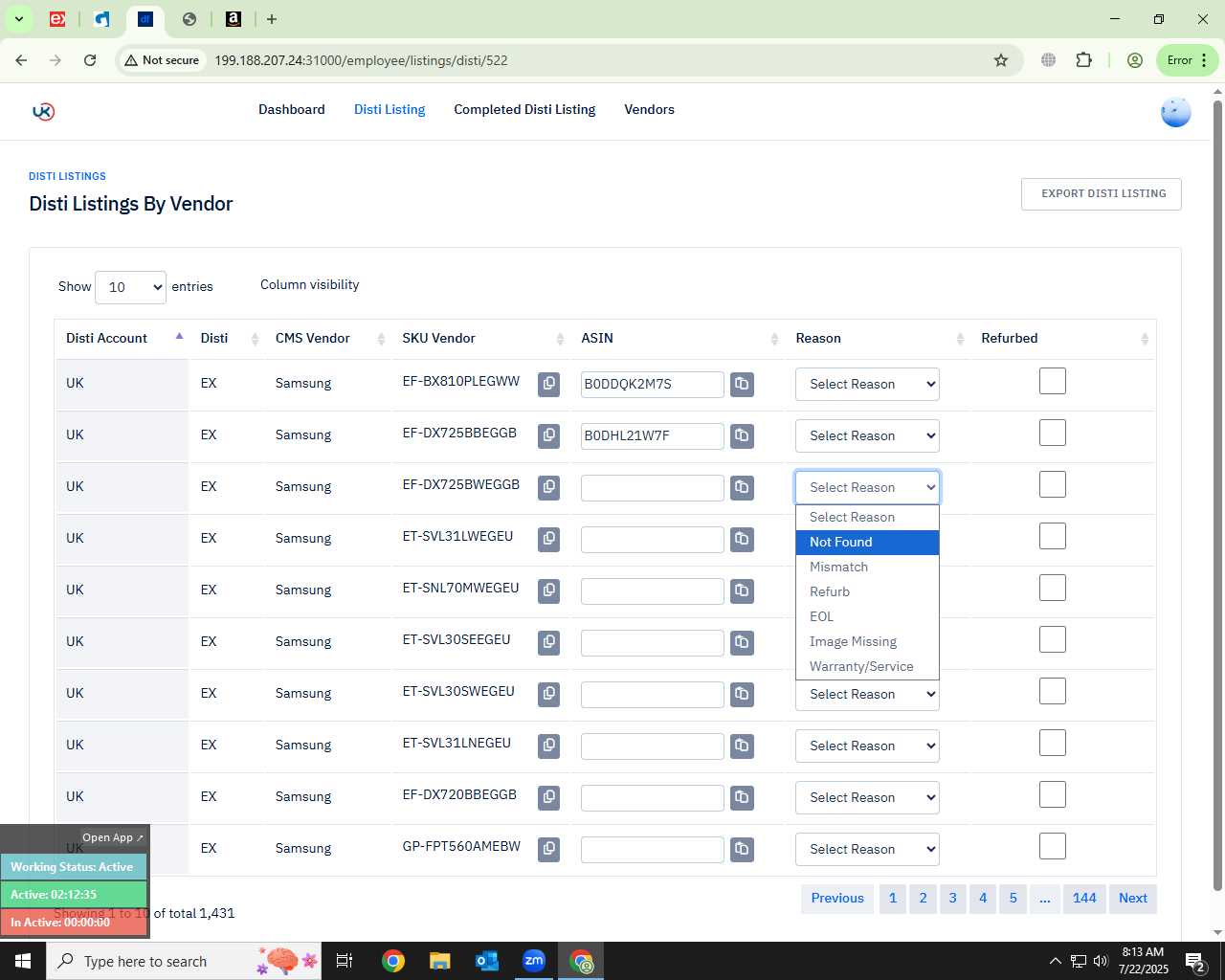Click ASIN paste icon in EF-DX720BBEGGB row

[742, 797]
